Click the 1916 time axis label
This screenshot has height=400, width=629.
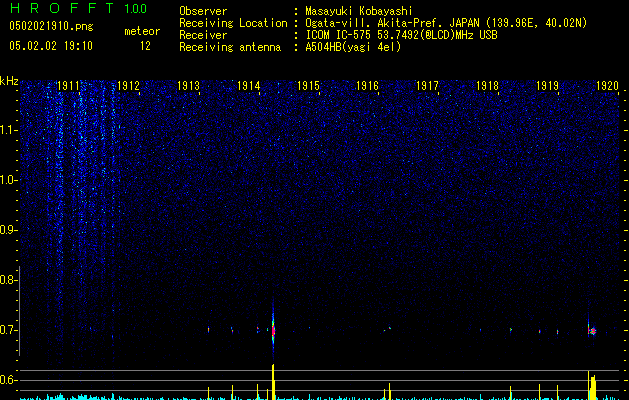pyautogui.click(x=368, y=86)
